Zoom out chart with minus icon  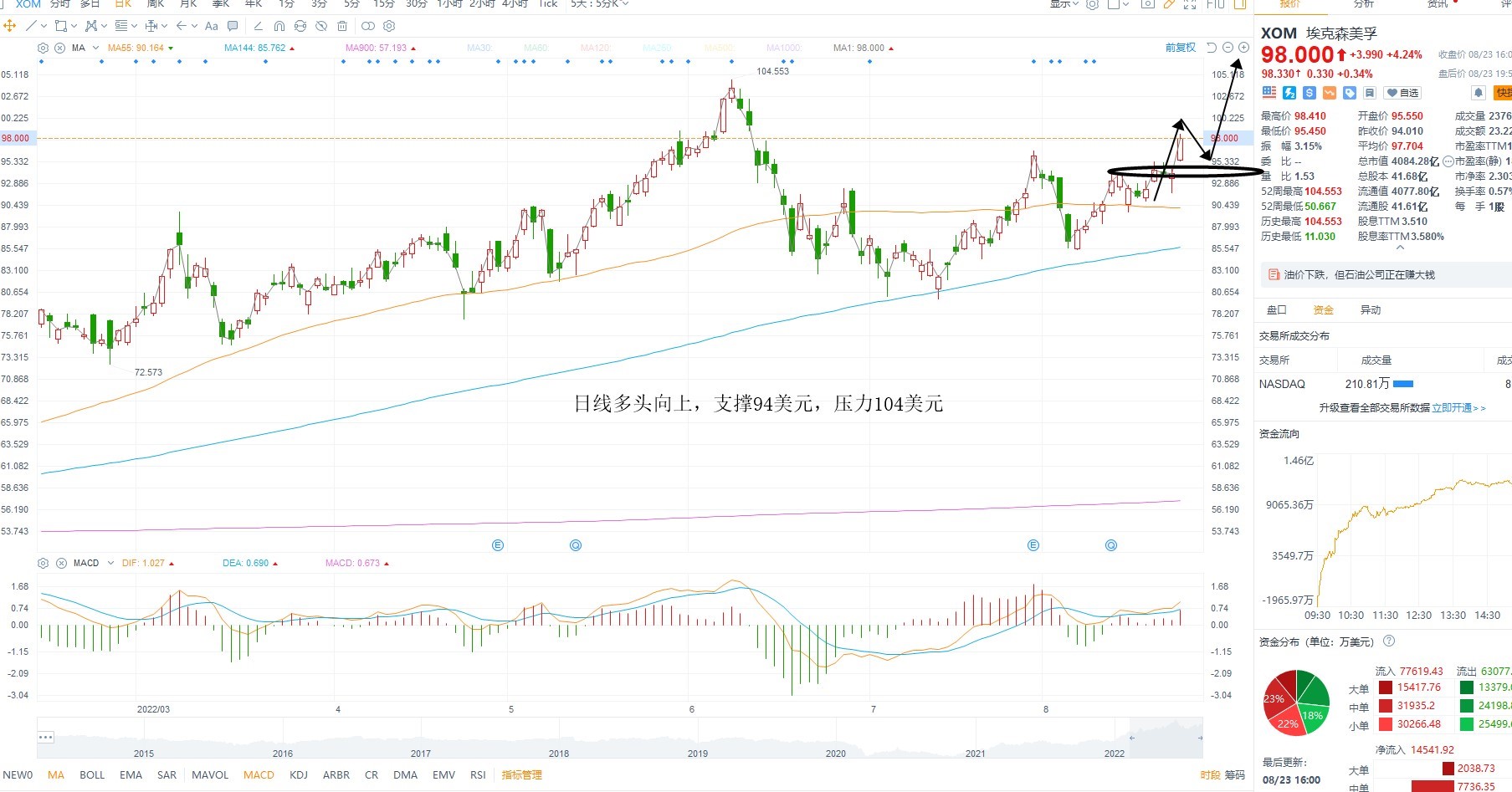[x=1228, y=48]
